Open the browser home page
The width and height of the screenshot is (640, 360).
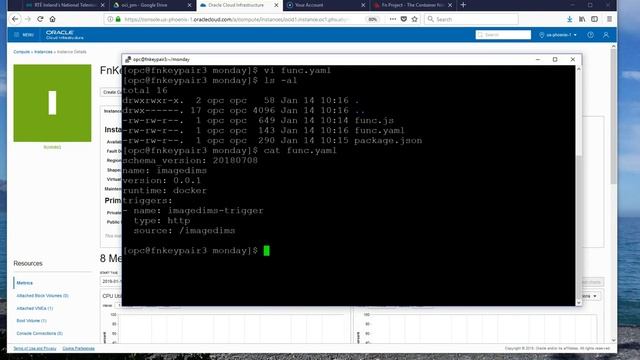pos(53,19)
